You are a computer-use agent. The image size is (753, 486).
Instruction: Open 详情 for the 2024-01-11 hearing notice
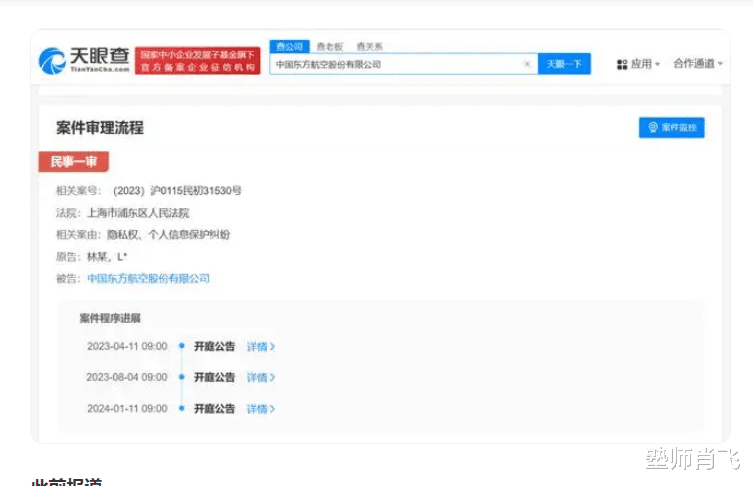point(261,409)
